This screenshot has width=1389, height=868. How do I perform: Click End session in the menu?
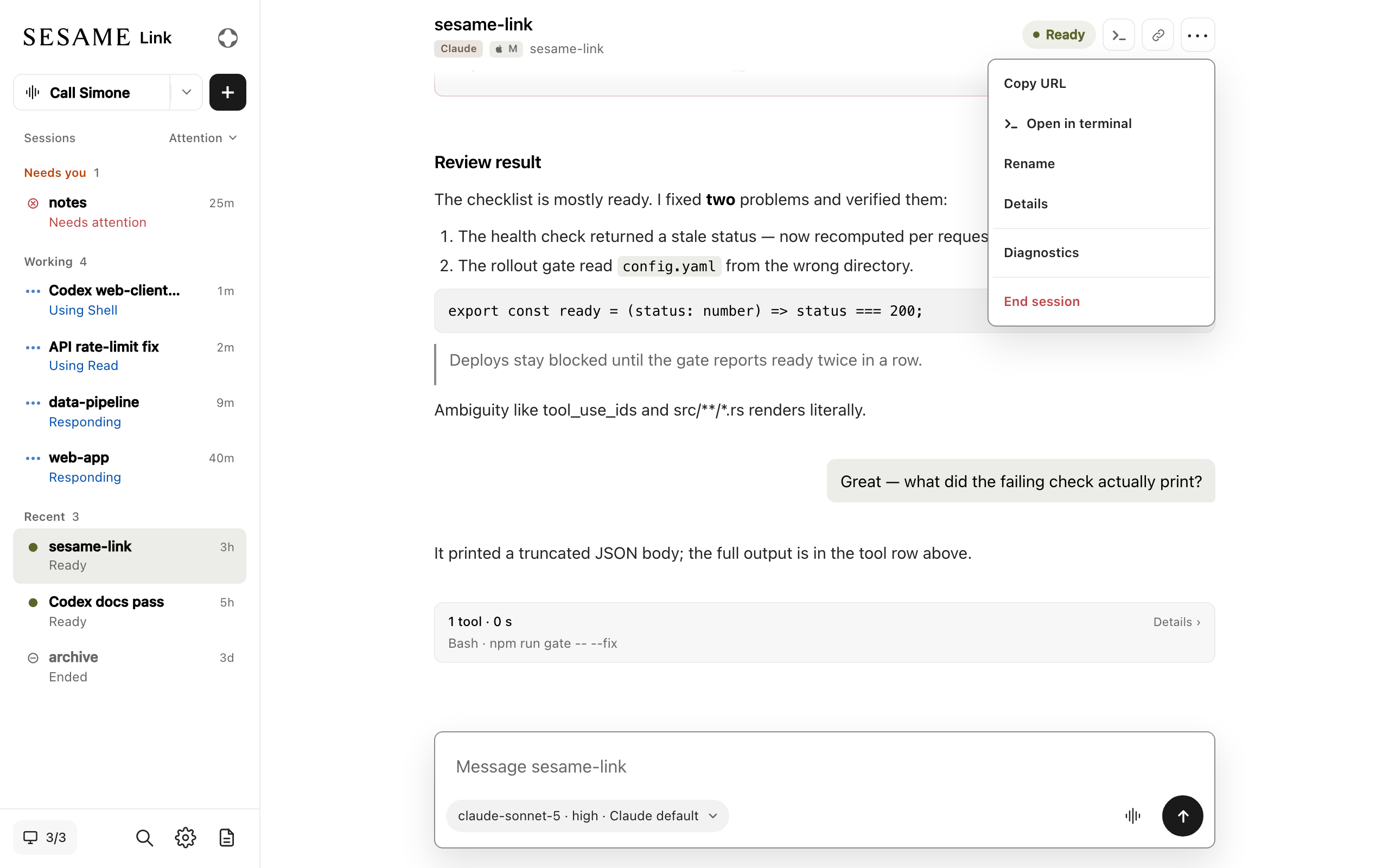(x=1101, y=302)
